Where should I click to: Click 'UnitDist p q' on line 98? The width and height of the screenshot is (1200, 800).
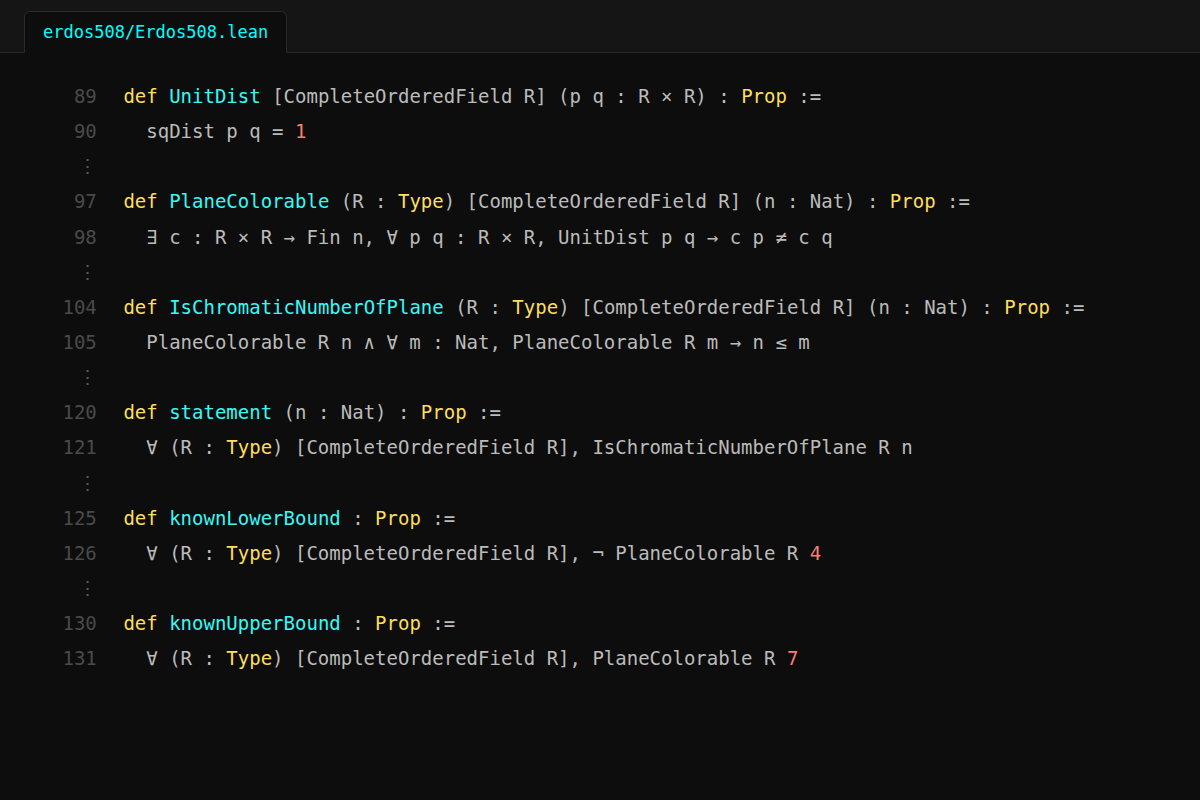[627, 237]
